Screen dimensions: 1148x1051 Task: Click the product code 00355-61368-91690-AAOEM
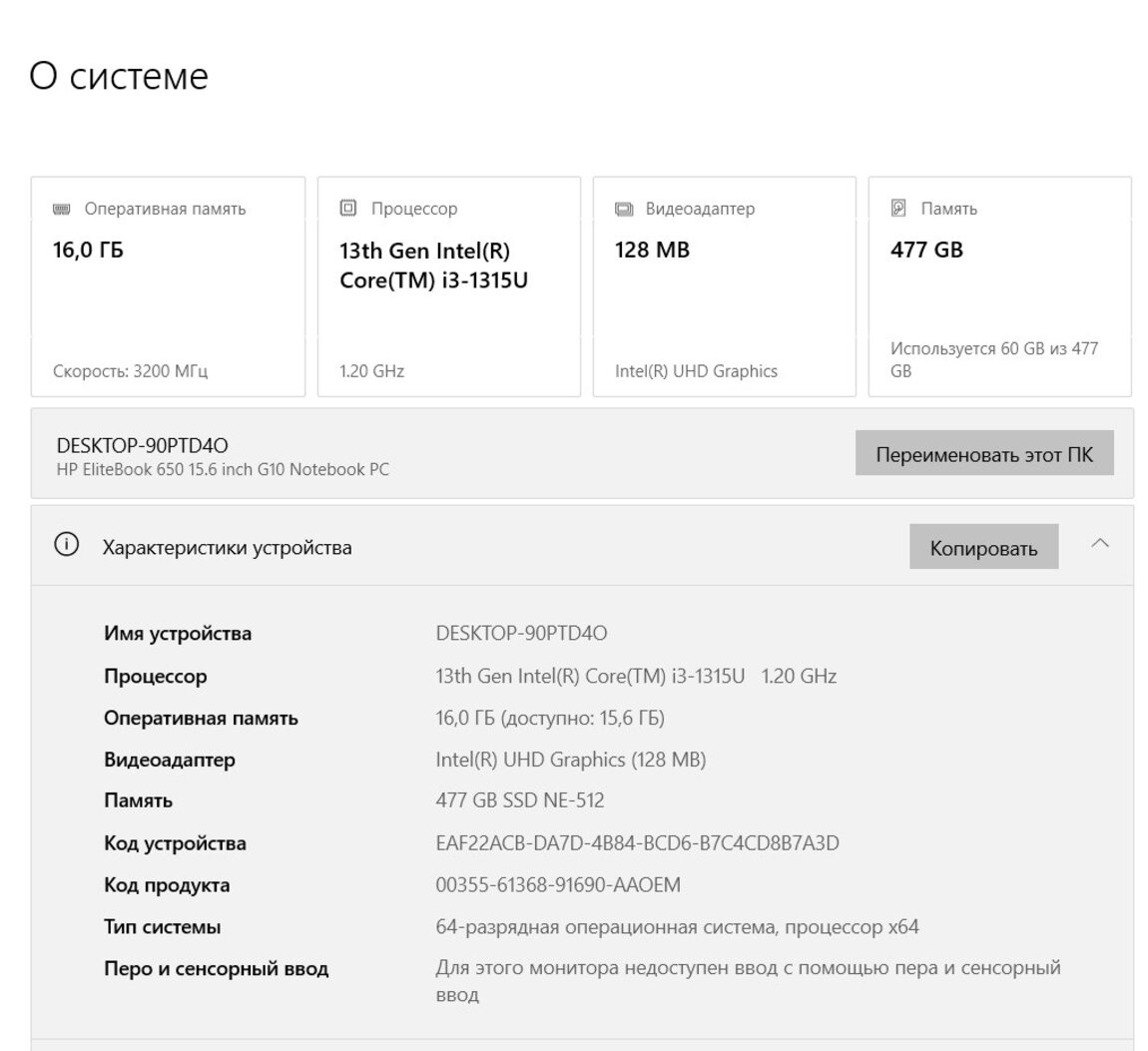(558, 885)
